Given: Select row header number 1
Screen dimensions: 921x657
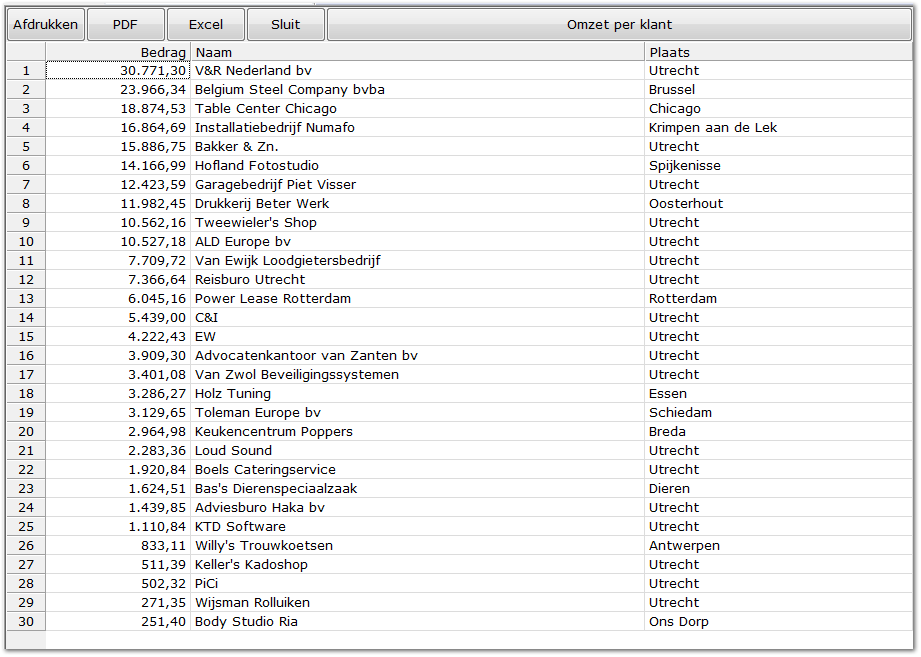Looking at the screenshot, I should click(26, 70).
